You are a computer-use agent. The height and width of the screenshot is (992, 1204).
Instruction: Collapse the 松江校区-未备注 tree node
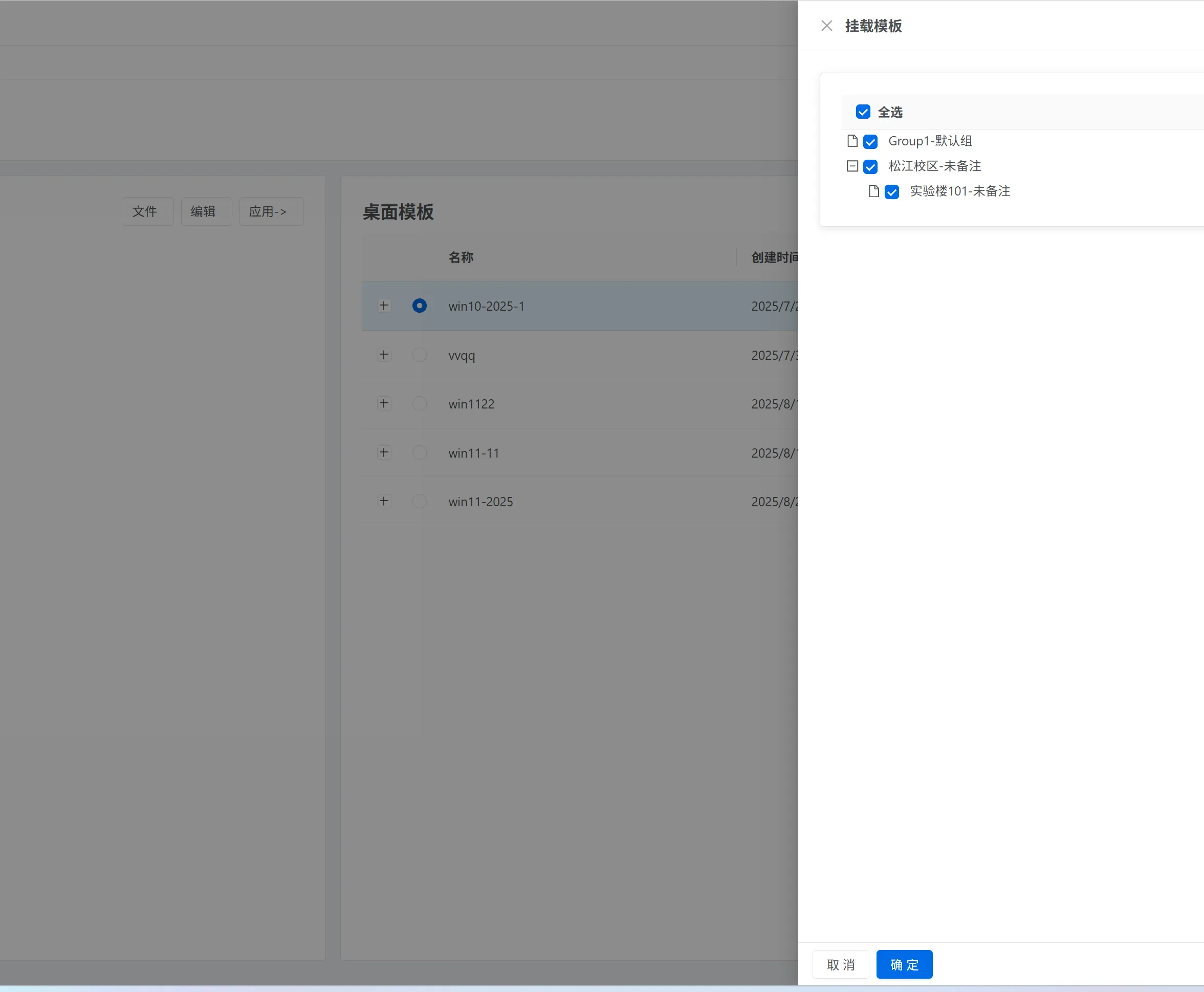(851, 166)
